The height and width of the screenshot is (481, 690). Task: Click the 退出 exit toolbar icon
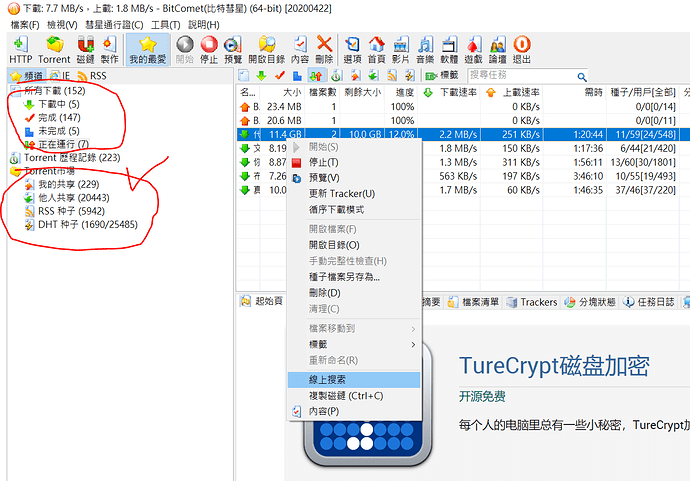(522, 50)
